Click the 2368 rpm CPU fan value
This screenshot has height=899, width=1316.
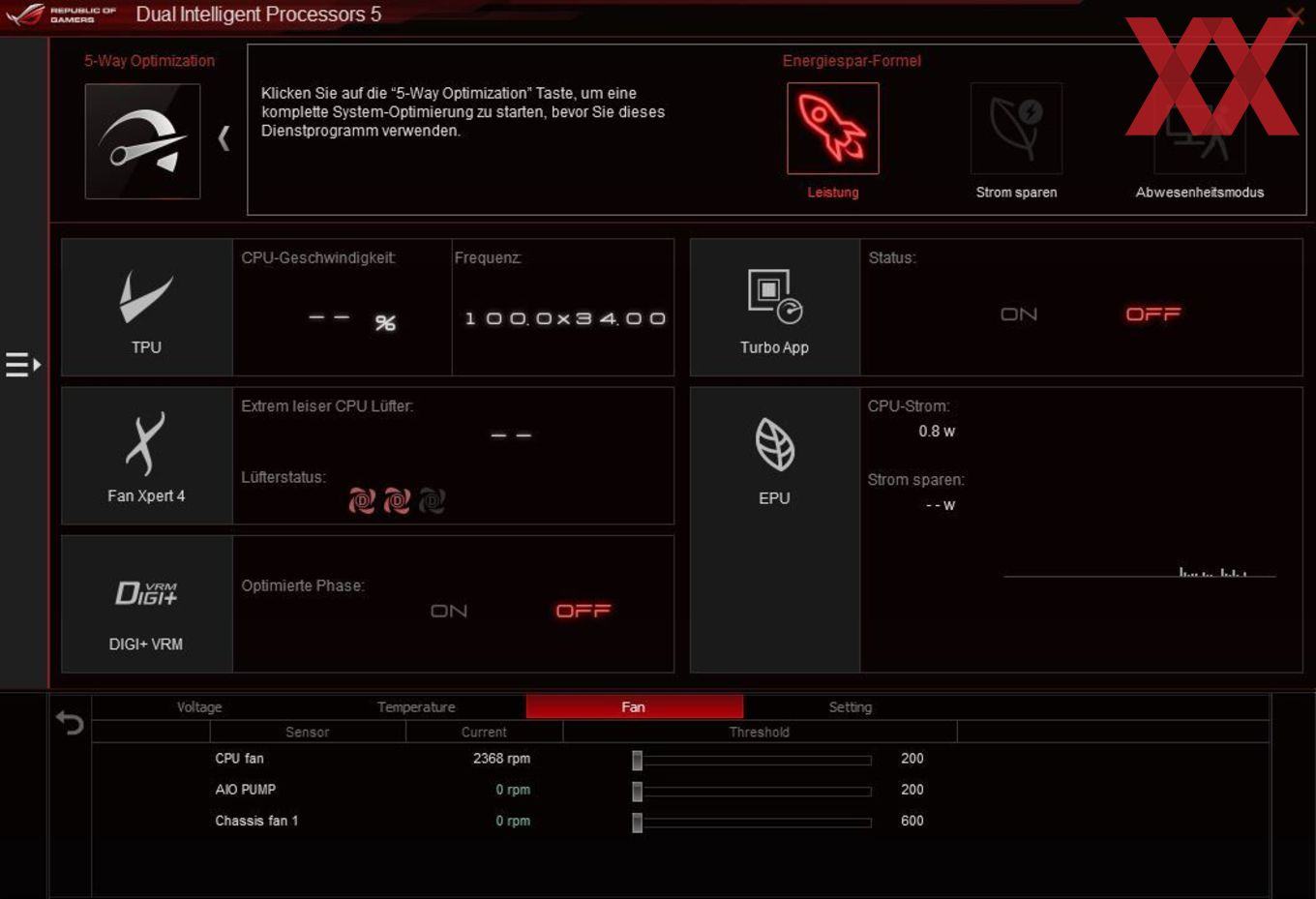coord(501,759)
